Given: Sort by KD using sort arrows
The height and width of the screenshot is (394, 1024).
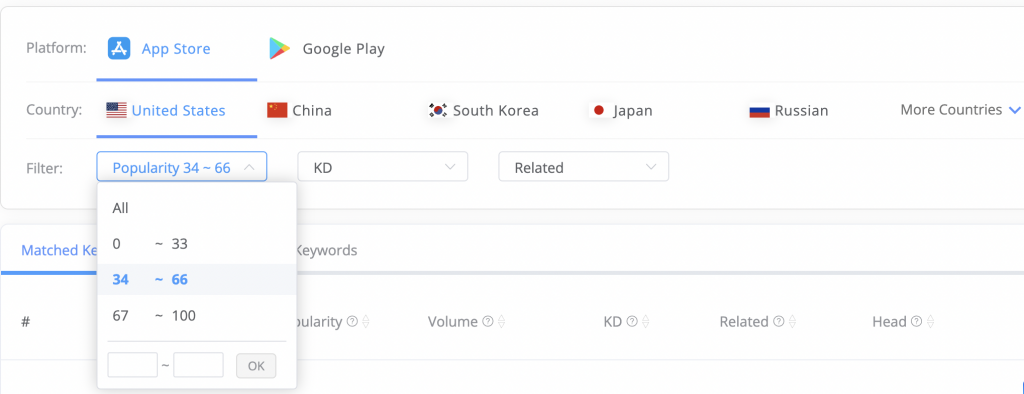Looking at the screenshot, I should point(645,321).
